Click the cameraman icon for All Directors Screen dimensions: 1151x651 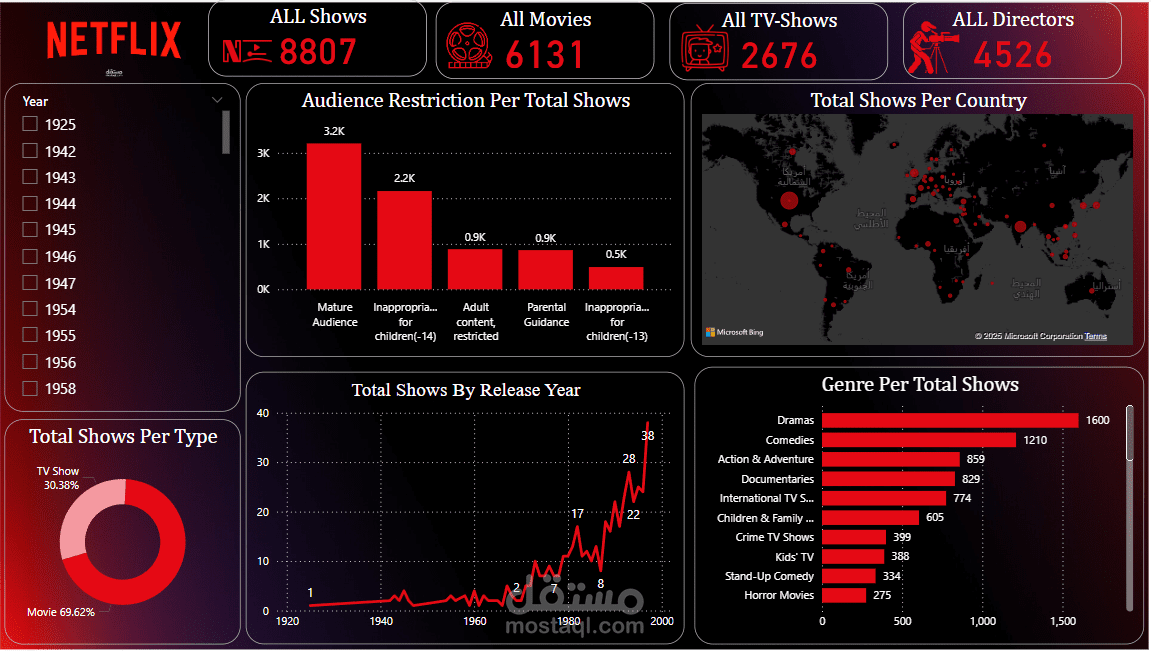pos(933,48)
